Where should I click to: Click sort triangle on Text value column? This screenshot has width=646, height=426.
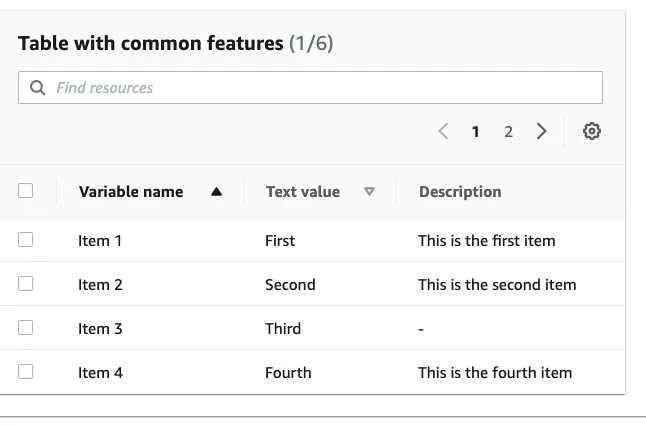(369, 192)
